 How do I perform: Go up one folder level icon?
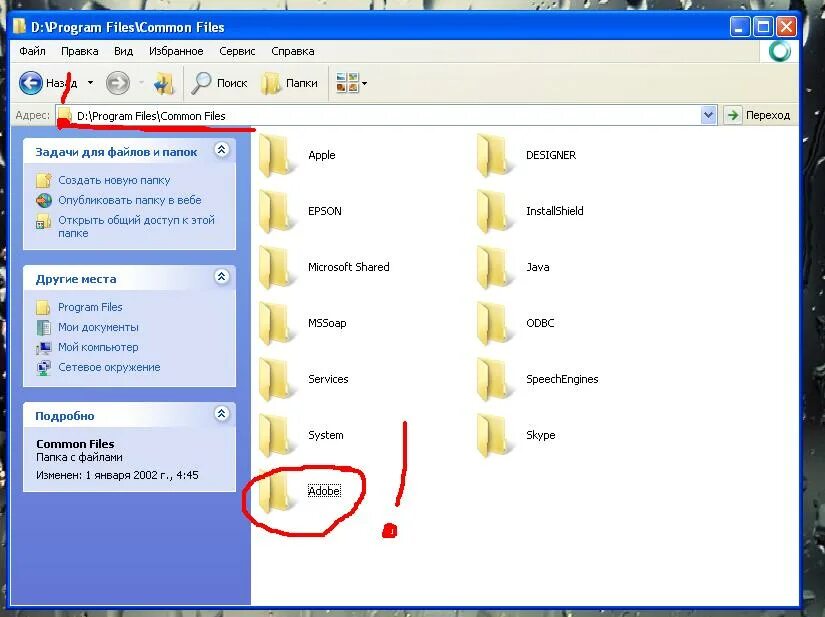[164, 83]
